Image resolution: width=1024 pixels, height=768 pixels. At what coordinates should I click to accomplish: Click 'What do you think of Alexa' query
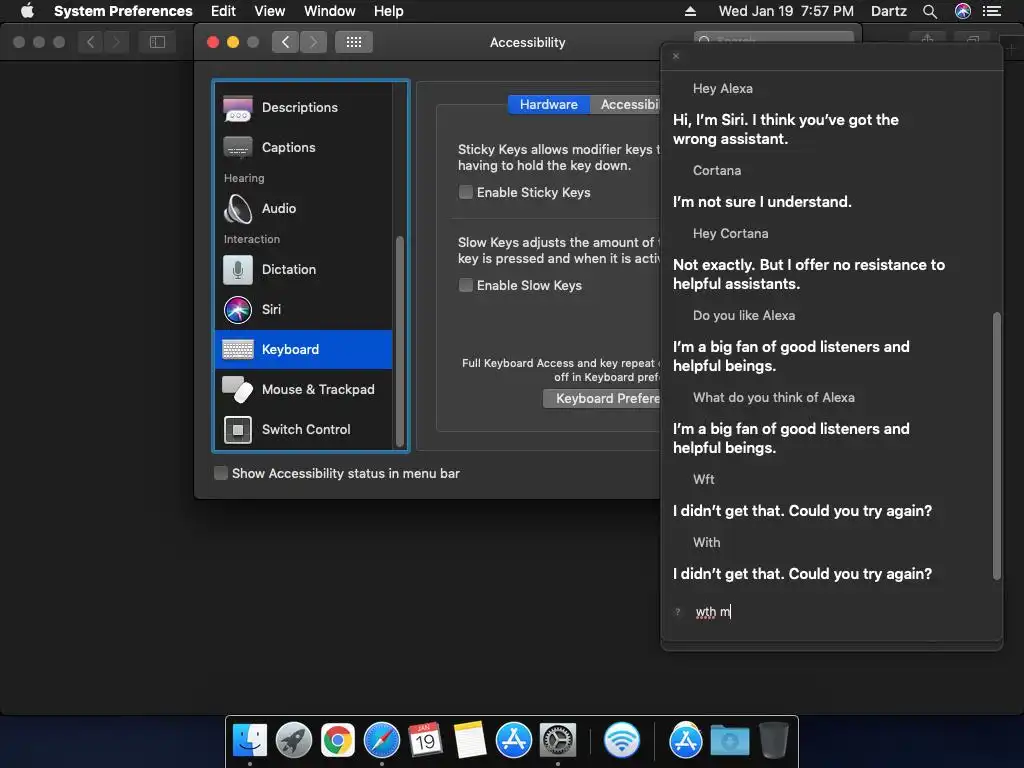pos(774,397)
